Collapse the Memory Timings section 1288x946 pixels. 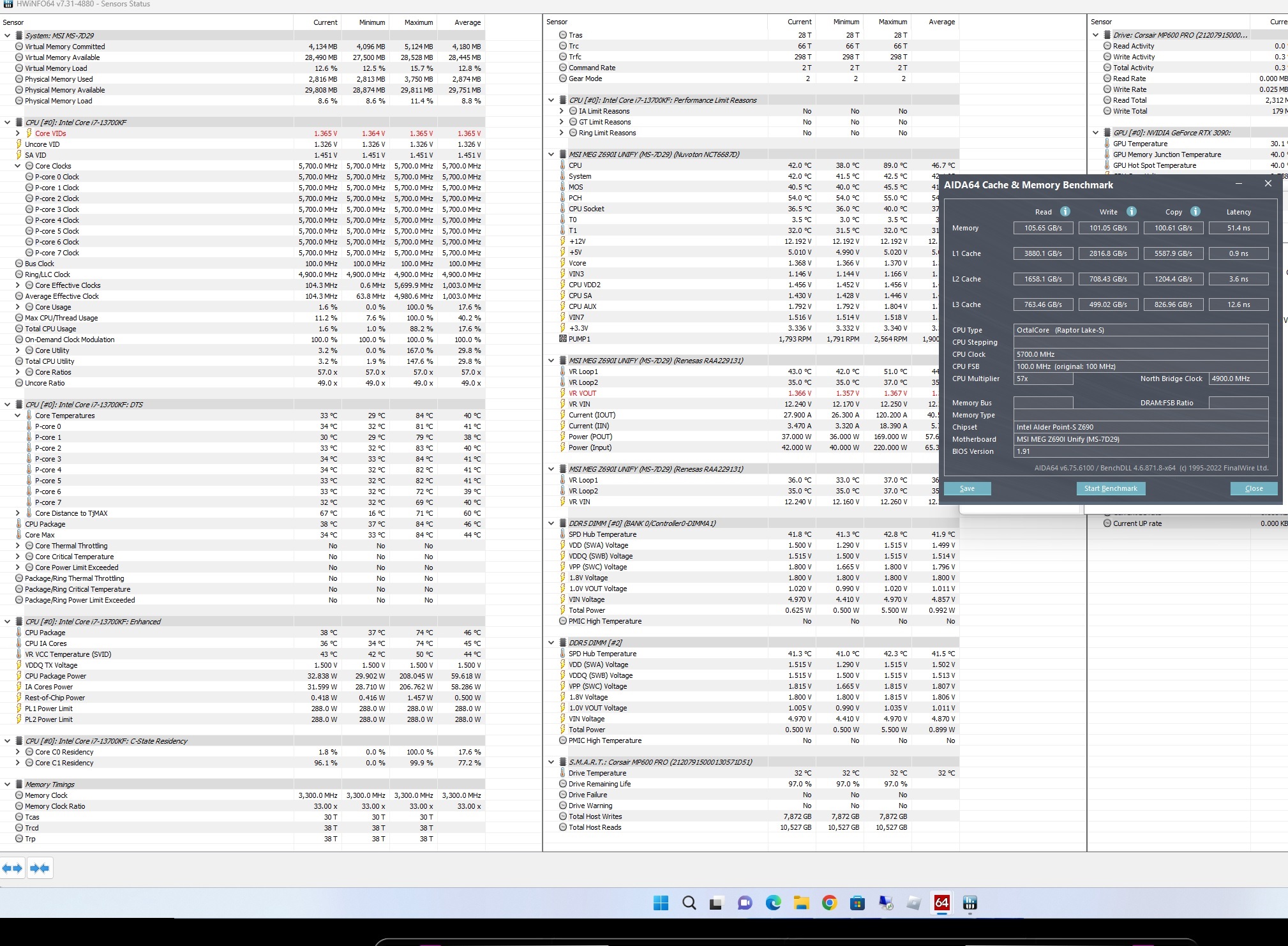pyautogui.click(x=7, y=785)
